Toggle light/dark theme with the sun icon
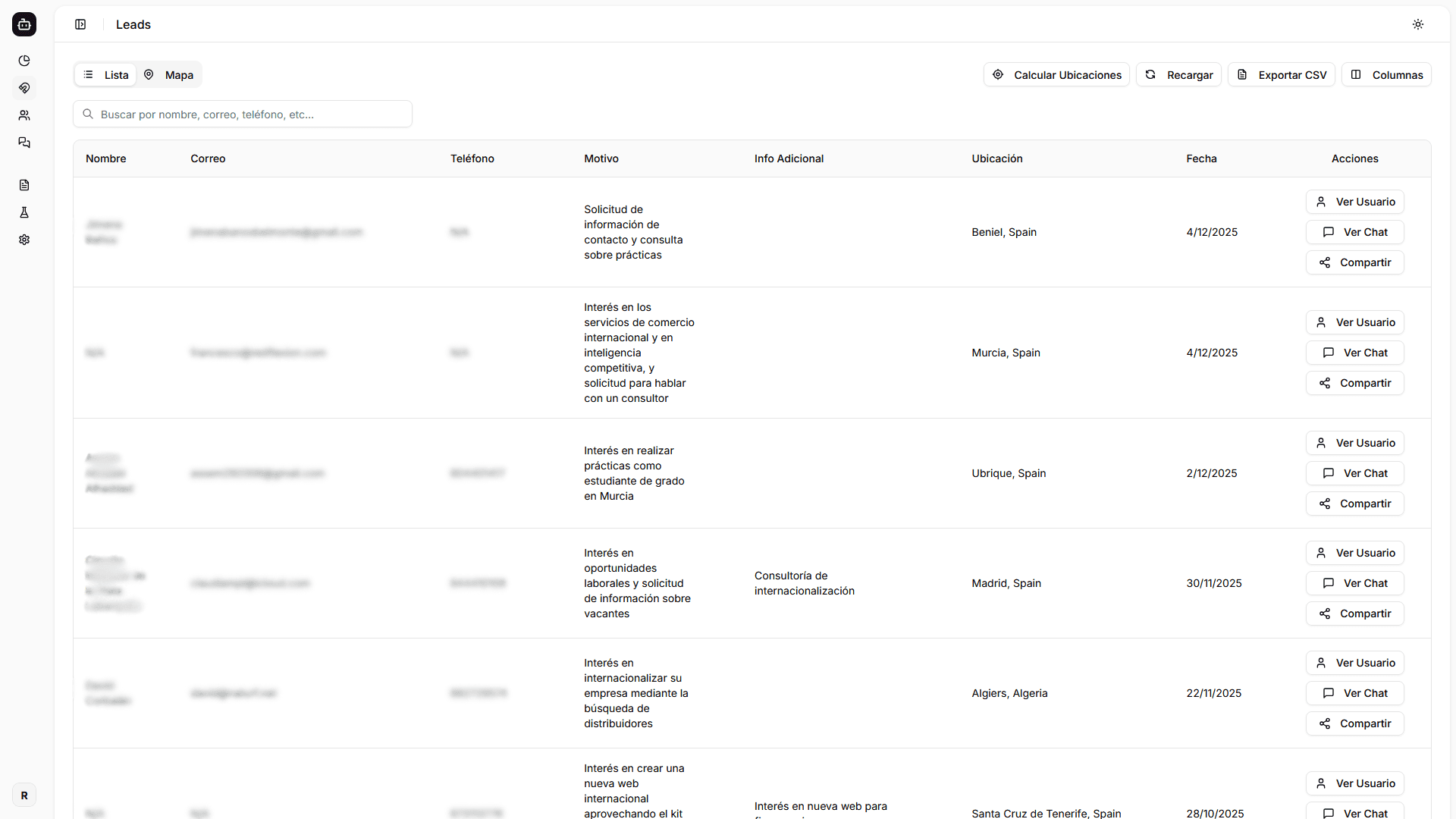The width and height of the screenshot is (1456, 819). point(1418,24)
